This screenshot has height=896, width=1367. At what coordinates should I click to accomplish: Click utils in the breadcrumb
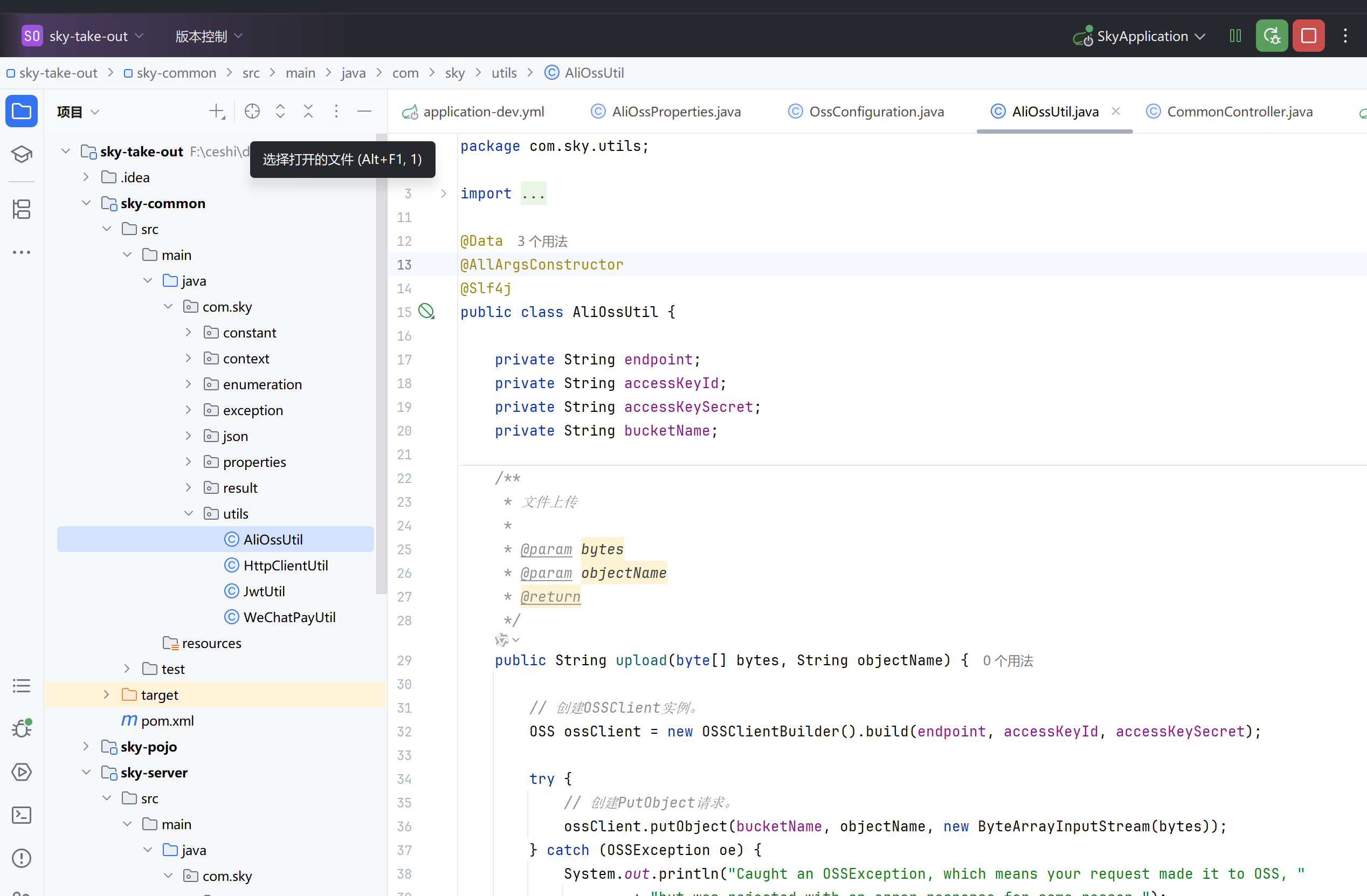[x=503, y=73]
